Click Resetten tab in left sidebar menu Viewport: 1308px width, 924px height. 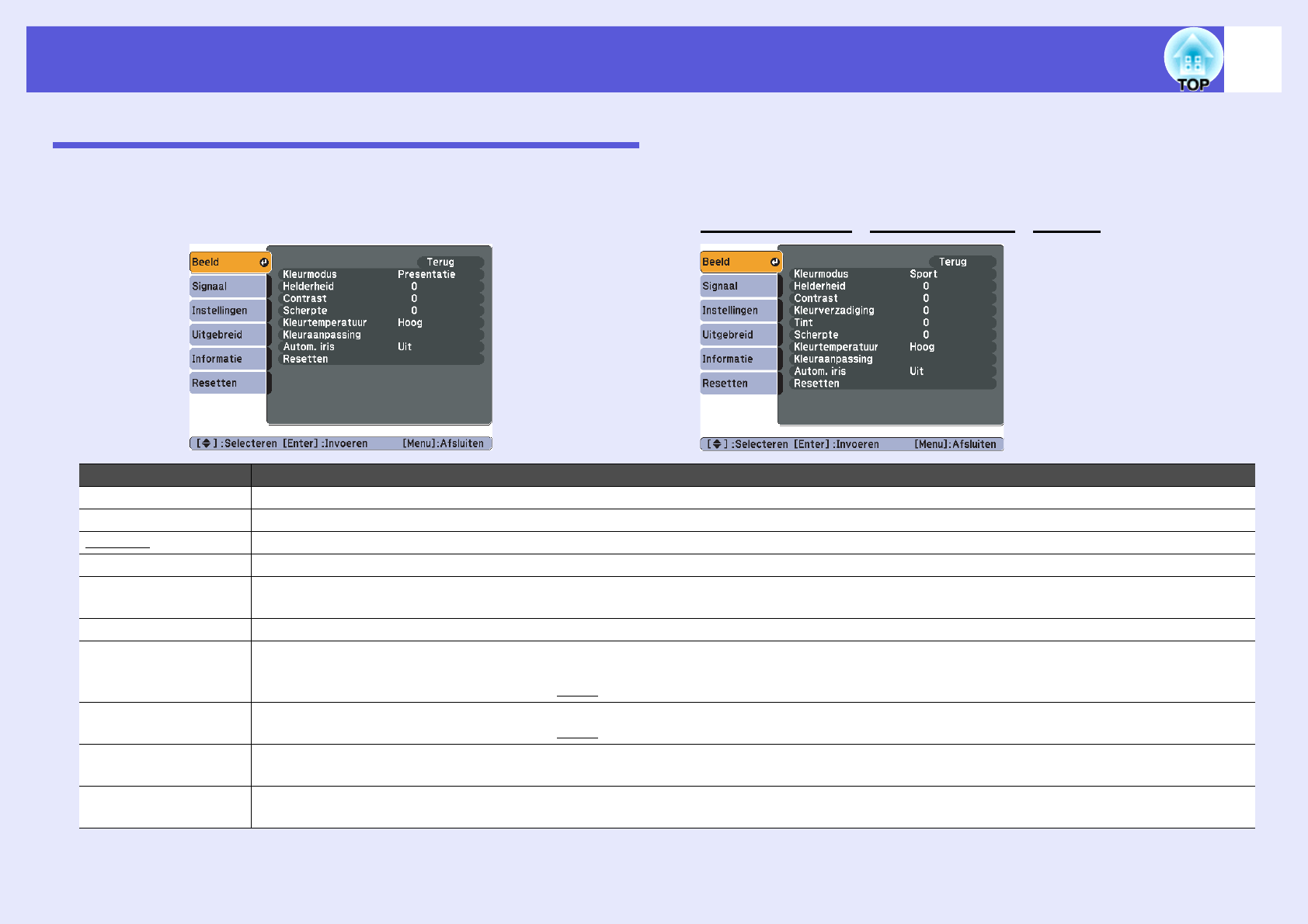click(228, 383)
